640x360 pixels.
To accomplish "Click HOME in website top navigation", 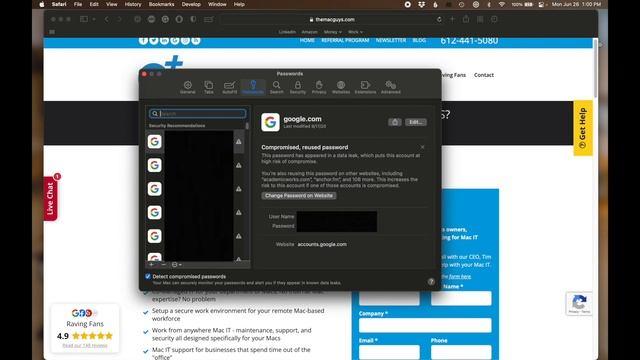I will 307,40.
